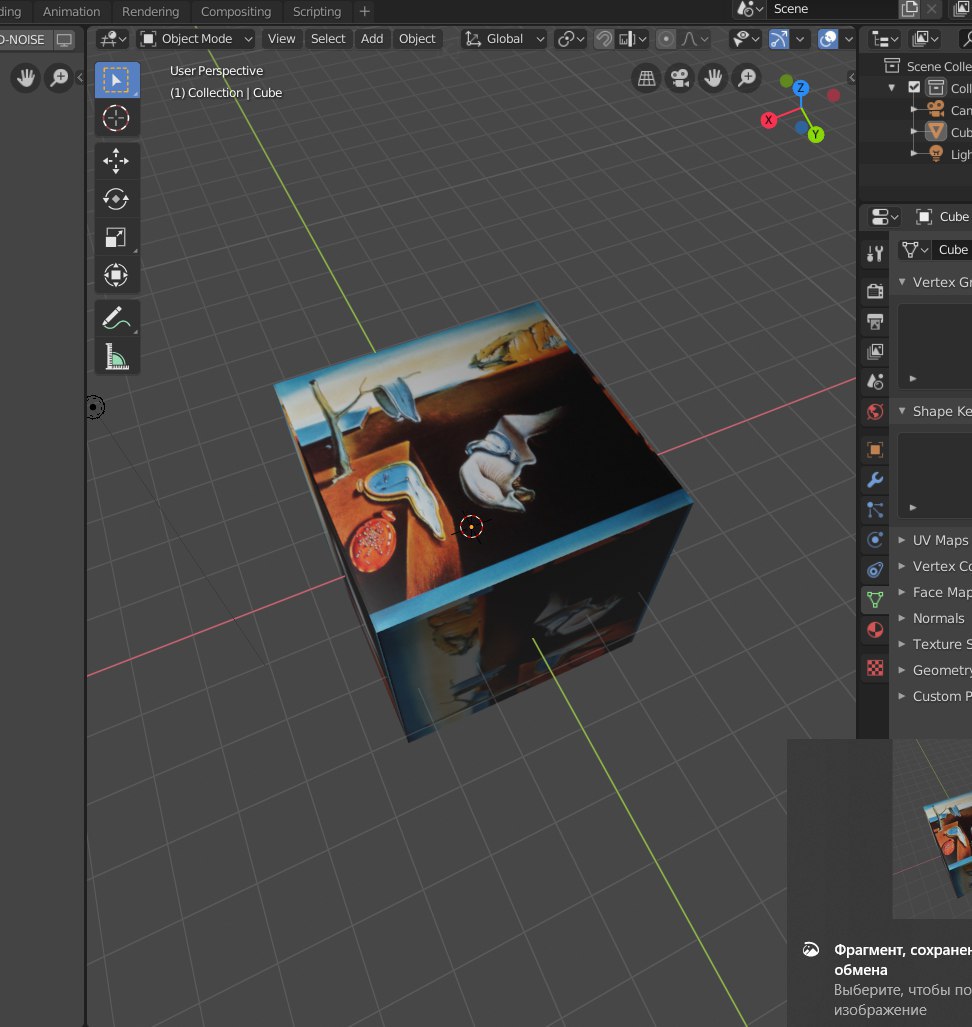Click the Scene name field
Image resolution: width=972 pixels, height=1027 pixels.
(832, 9)
